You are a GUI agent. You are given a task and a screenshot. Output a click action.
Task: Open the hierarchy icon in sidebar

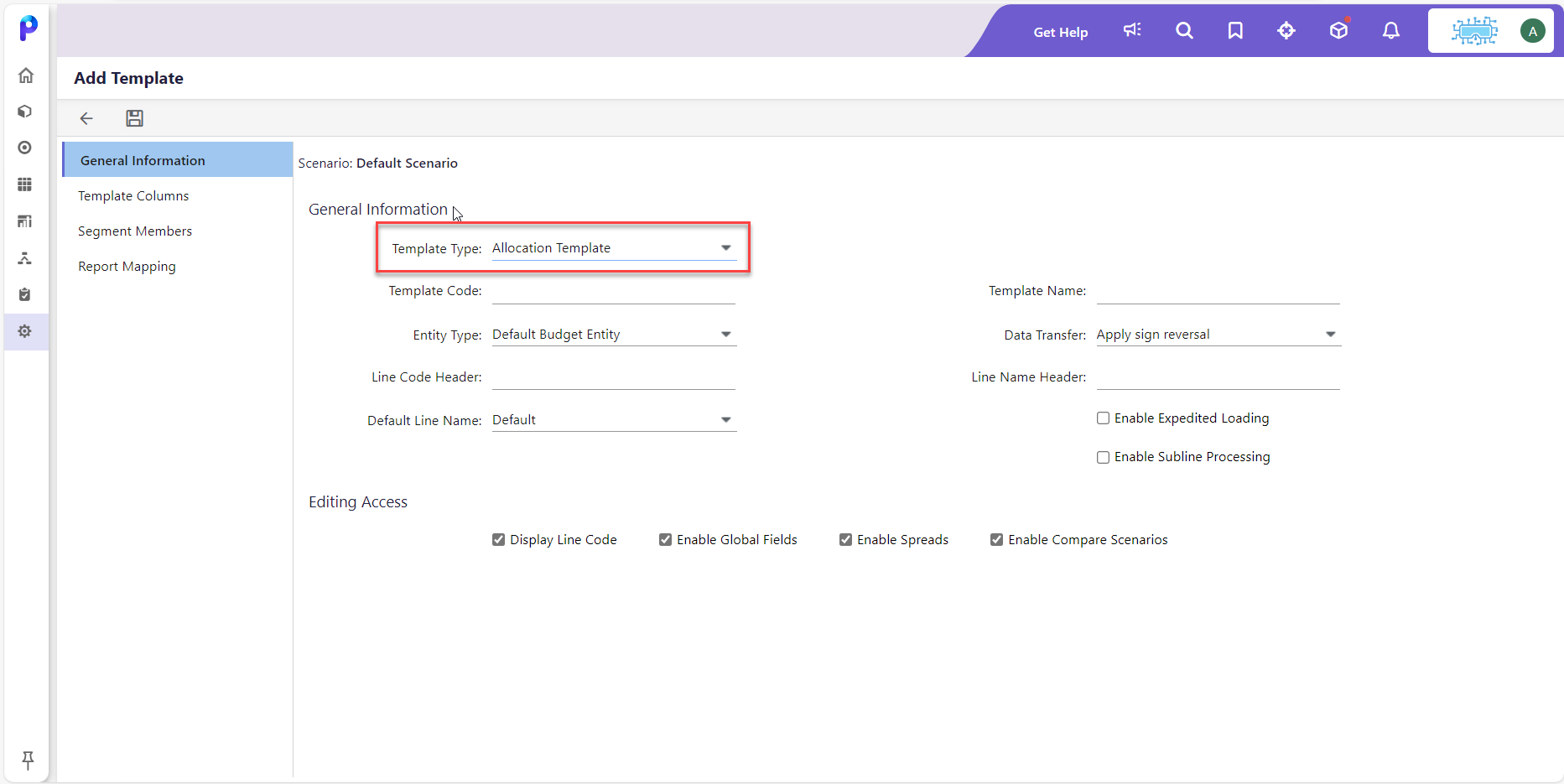pos(25,258)
